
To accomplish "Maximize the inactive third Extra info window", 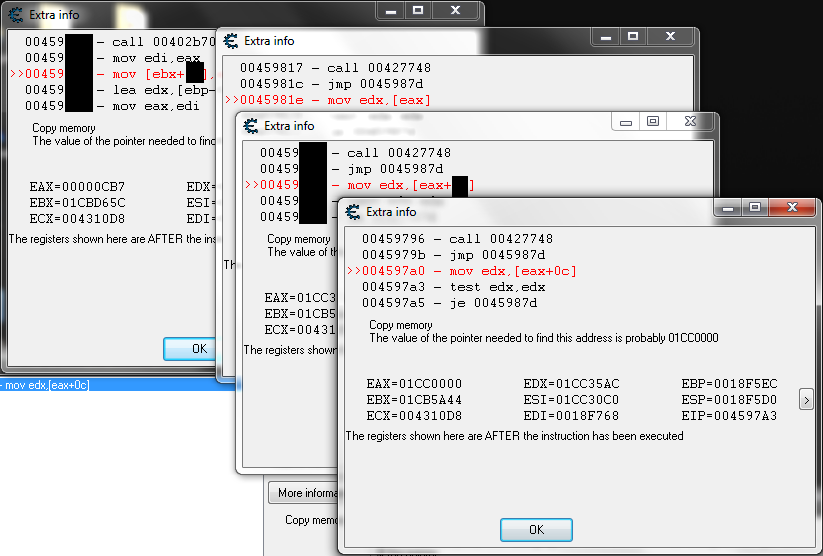I will click(652, 121).
